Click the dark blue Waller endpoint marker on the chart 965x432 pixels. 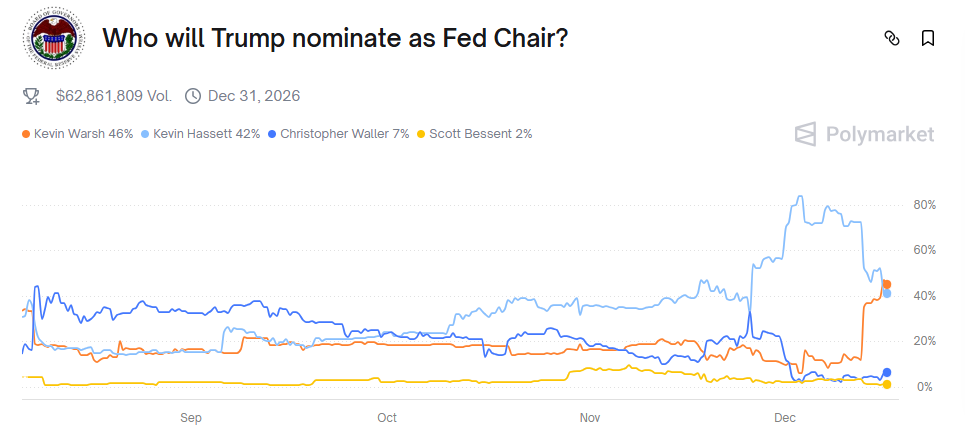886,373
